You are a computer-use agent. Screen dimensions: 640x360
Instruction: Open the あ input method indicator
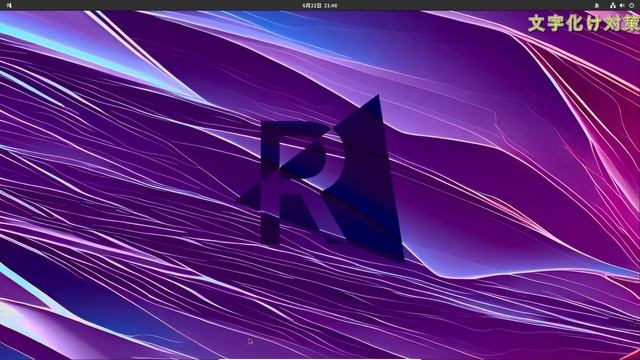(x=596, y=5)
